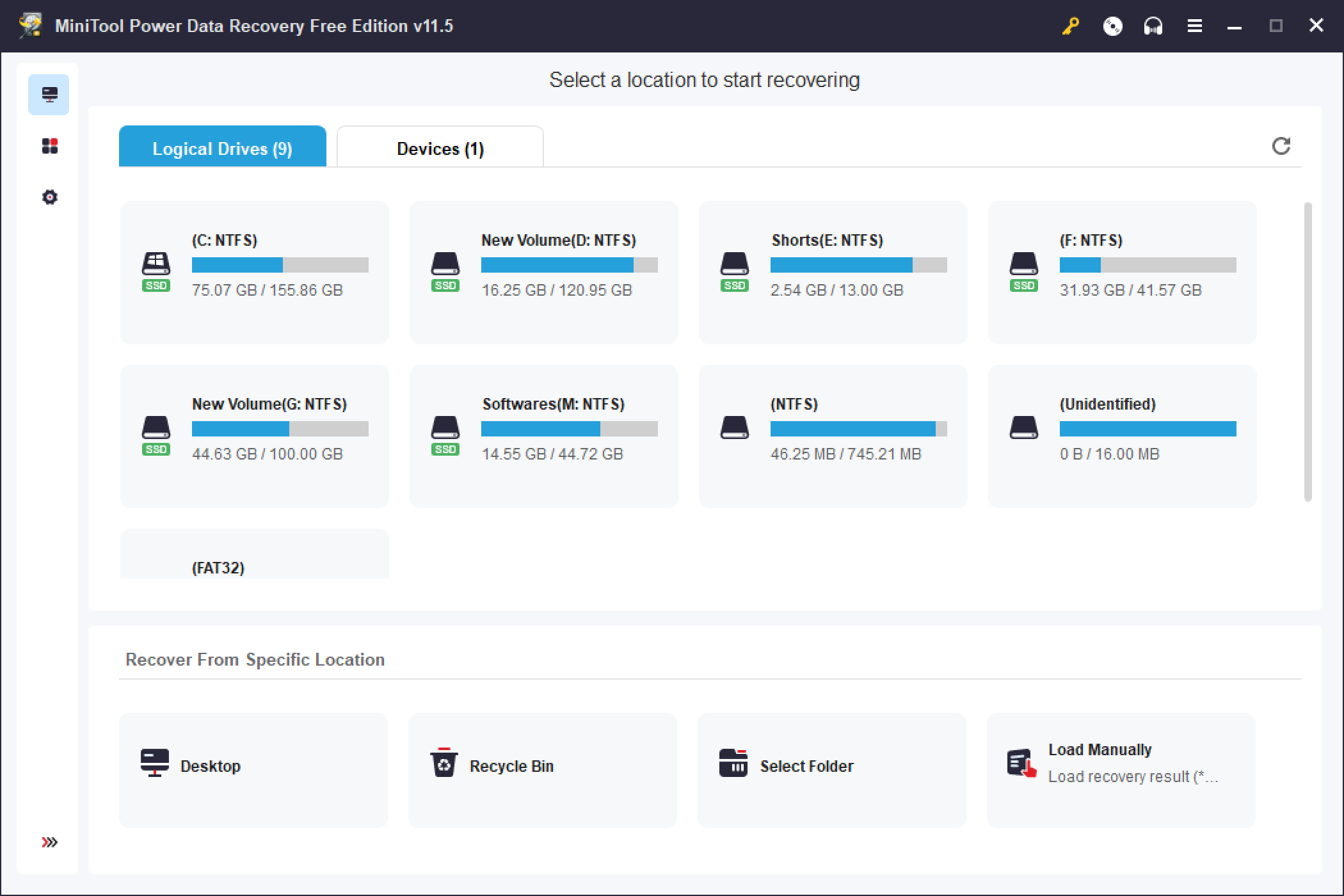Screen dimensions: 1344x896
Task: Select the (C: NTFS) drive label
Action: point(225,240)
